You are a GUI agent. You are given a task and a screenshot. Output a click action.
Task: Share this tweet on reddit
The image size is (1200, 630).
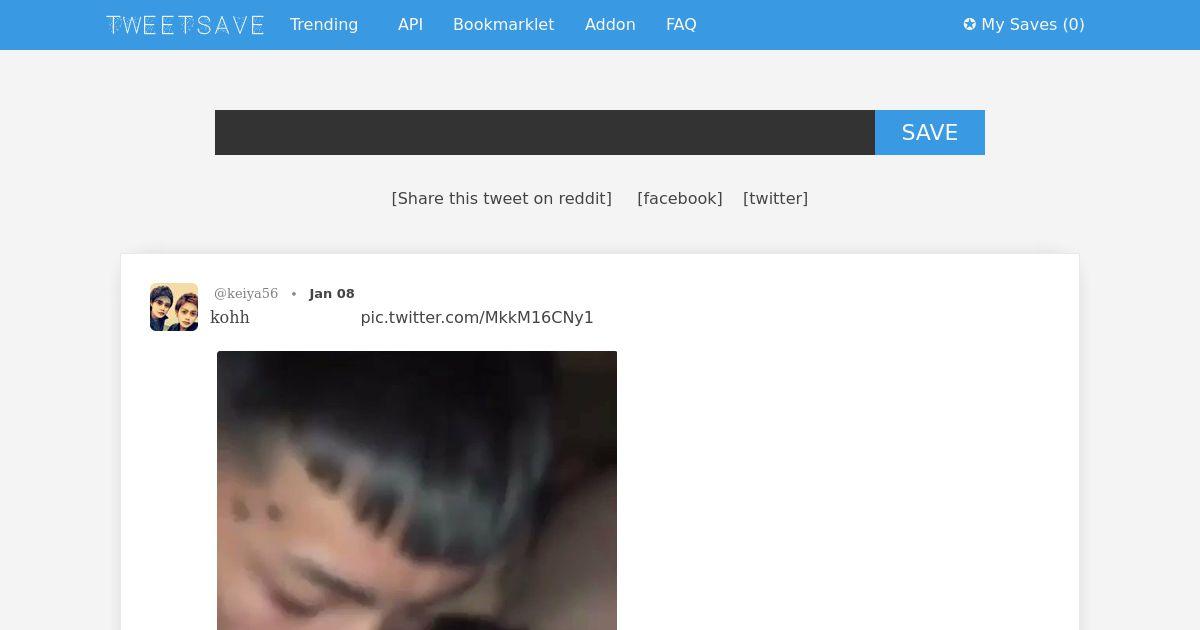pyautogui.click(x=502, y=198)
